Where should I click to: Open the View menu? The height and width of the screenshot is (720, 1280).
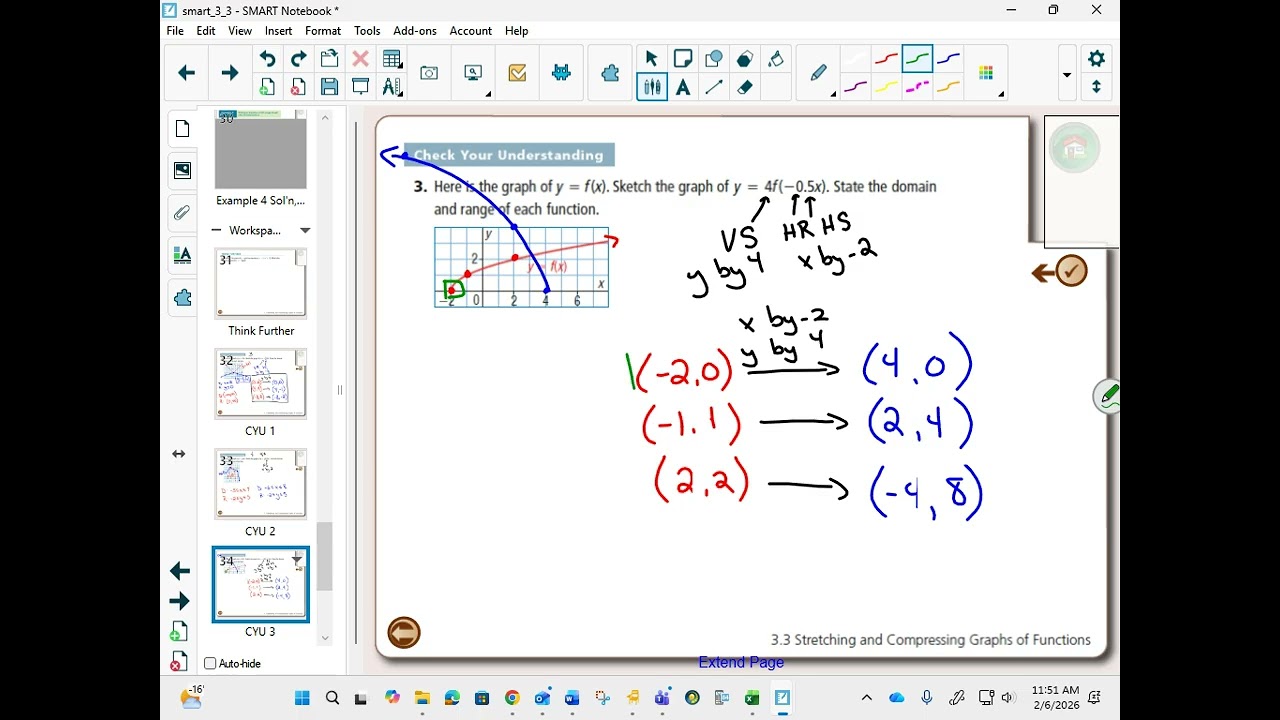(240, 31)
